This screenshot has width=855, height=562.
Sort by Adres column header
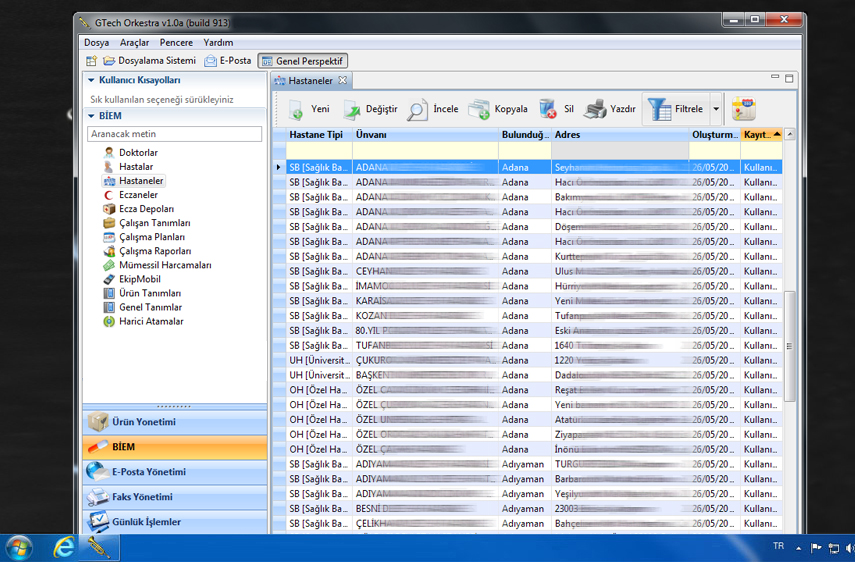click(x=621, y=135)
